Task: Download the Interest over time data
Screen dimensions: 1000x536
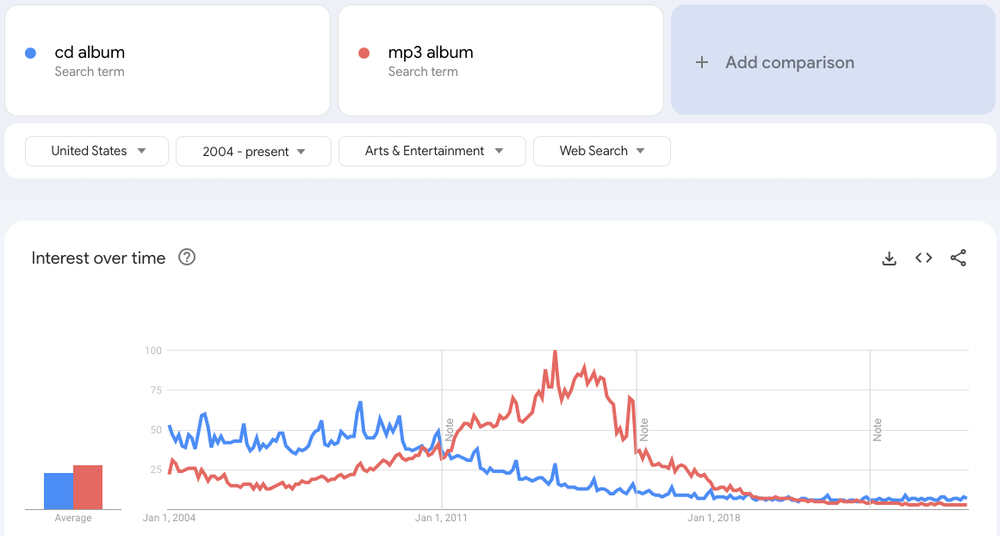Action: point(889,258)
